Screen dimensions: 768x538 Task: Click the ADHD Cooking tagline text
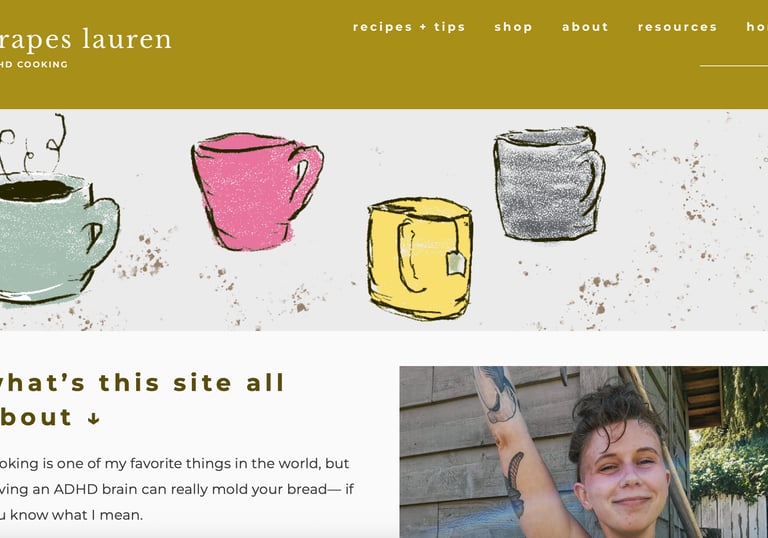pyautogui.click(x=33, y=64)
